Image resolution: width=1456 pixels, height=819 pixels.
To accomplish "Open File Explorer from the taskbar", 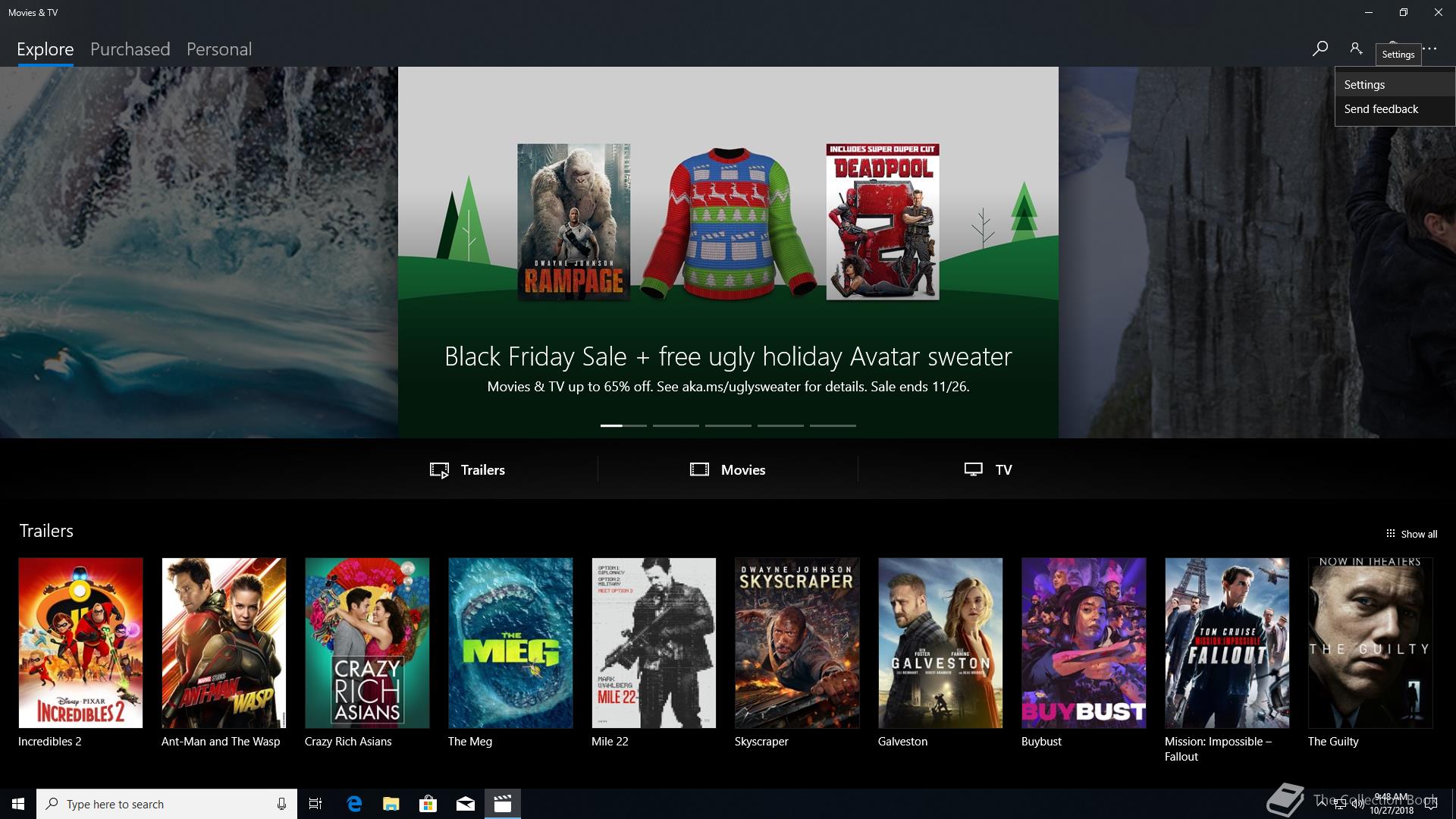I will click(391, 804).
